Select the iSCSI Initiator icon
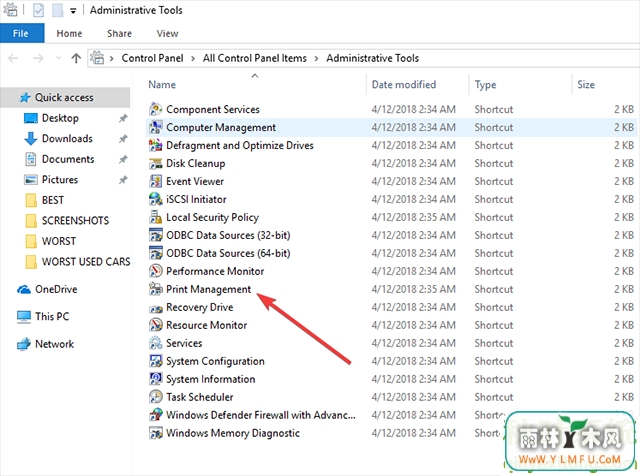The height and width of the screenshot is (476, 640). click(156, 199)
